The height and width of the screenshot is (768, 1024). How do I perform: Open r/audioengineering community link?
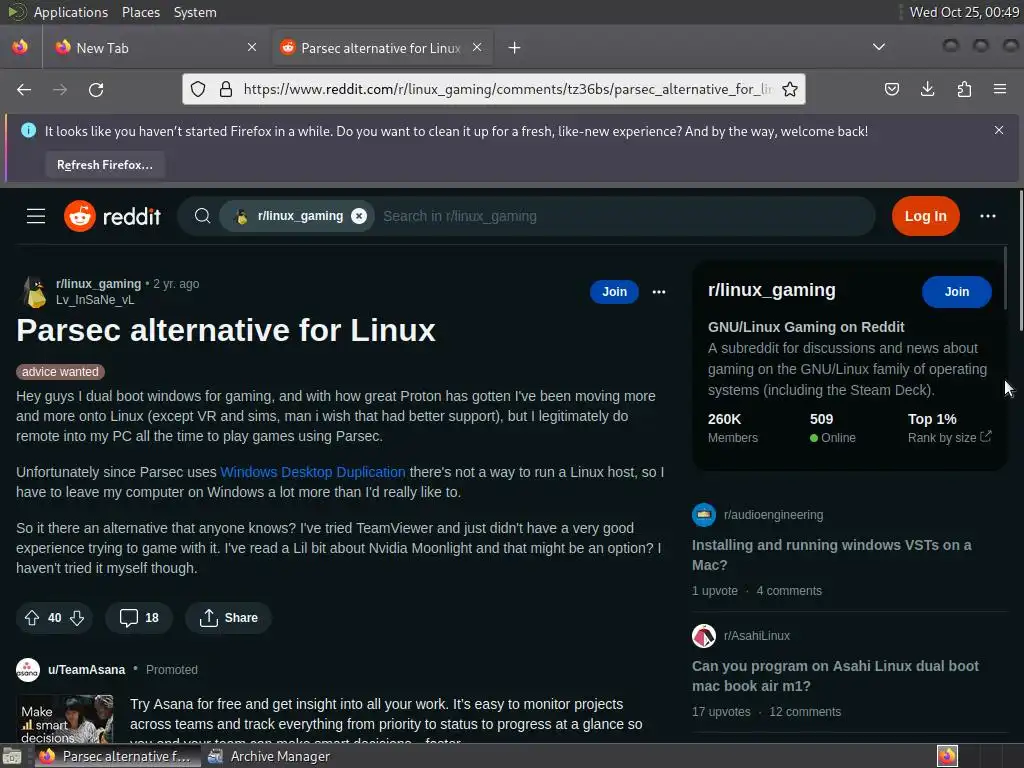click(773, 515)
